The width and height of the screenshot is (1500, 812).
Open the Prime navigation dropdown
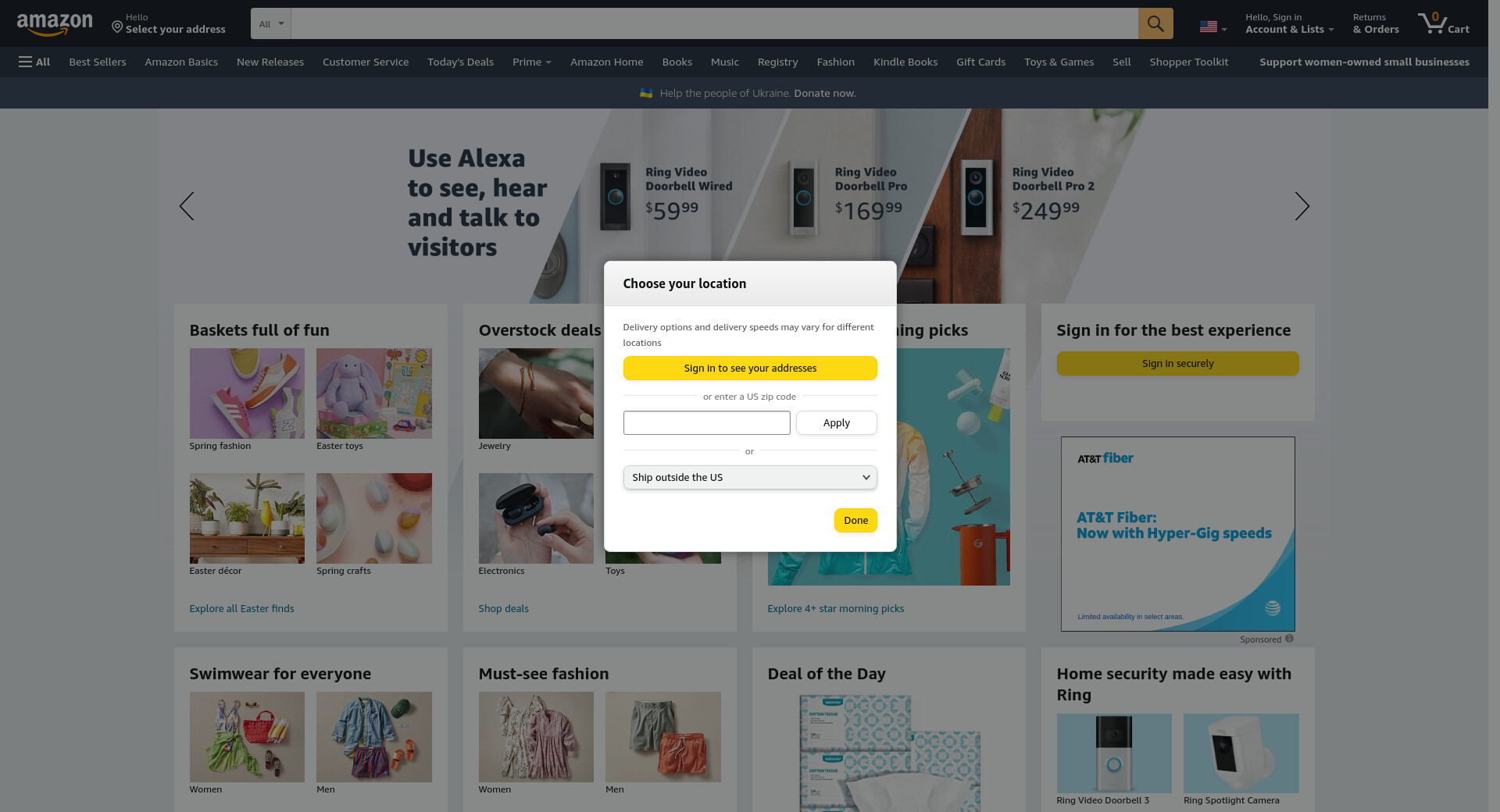point(531,62)
